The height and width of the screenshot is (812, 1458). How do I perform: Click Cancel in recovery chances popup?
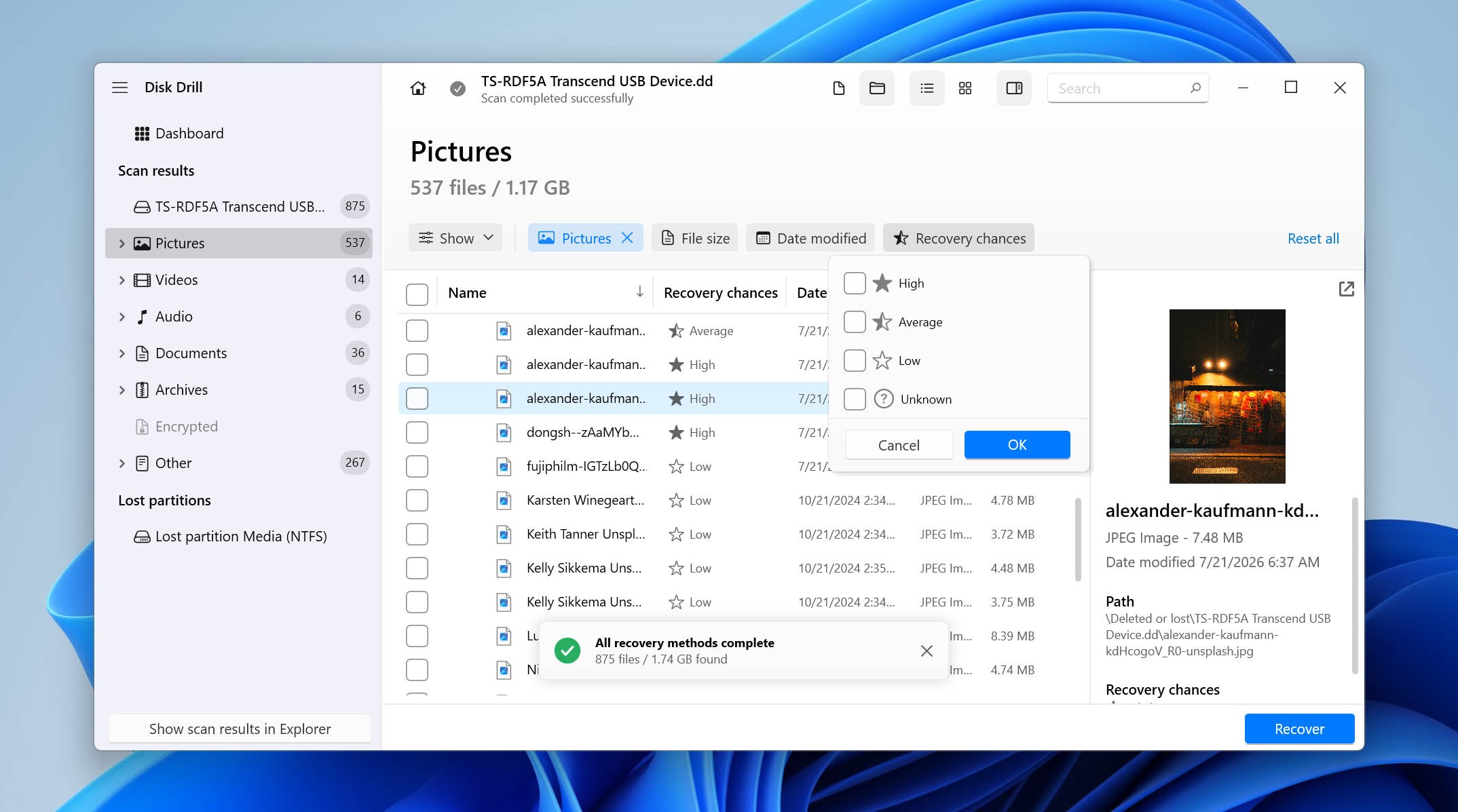coord(899,445)
